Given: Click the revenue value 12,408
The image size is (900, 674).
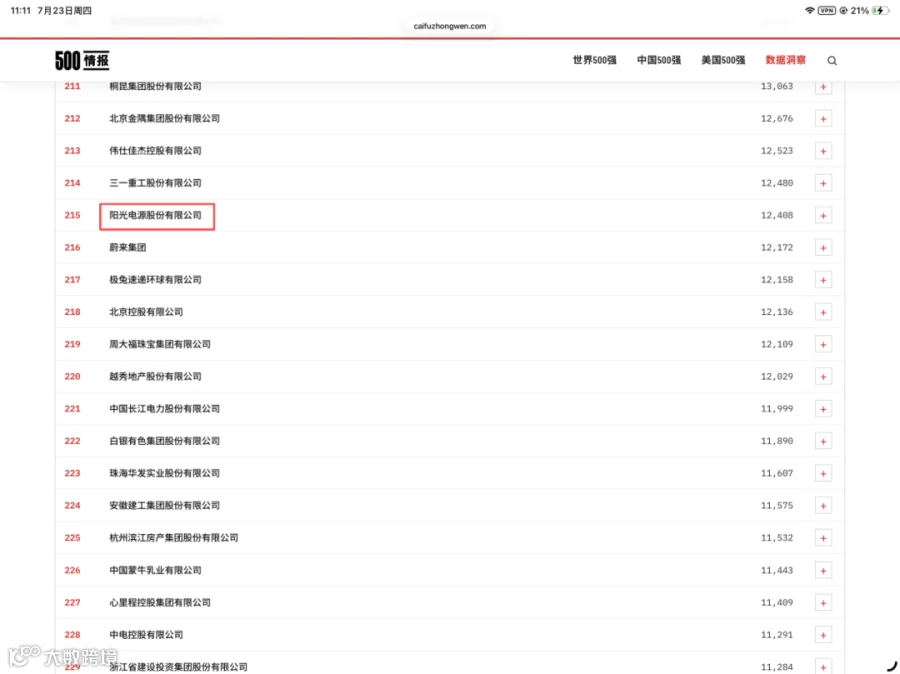Looking at the screenshot, I should click(777, 215).
